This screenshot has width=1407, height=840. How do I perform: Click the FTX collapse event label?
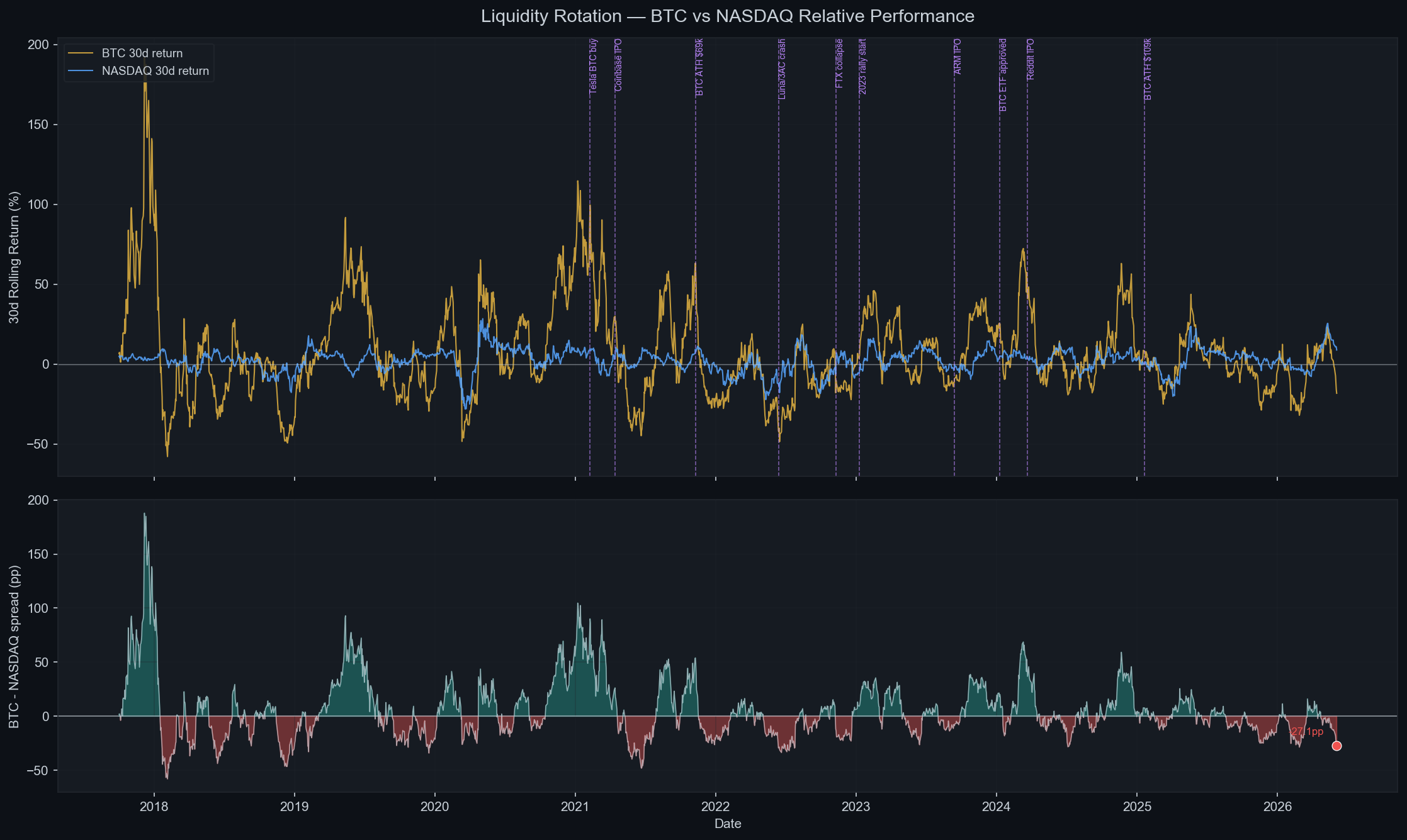click(x=839, y=63)
